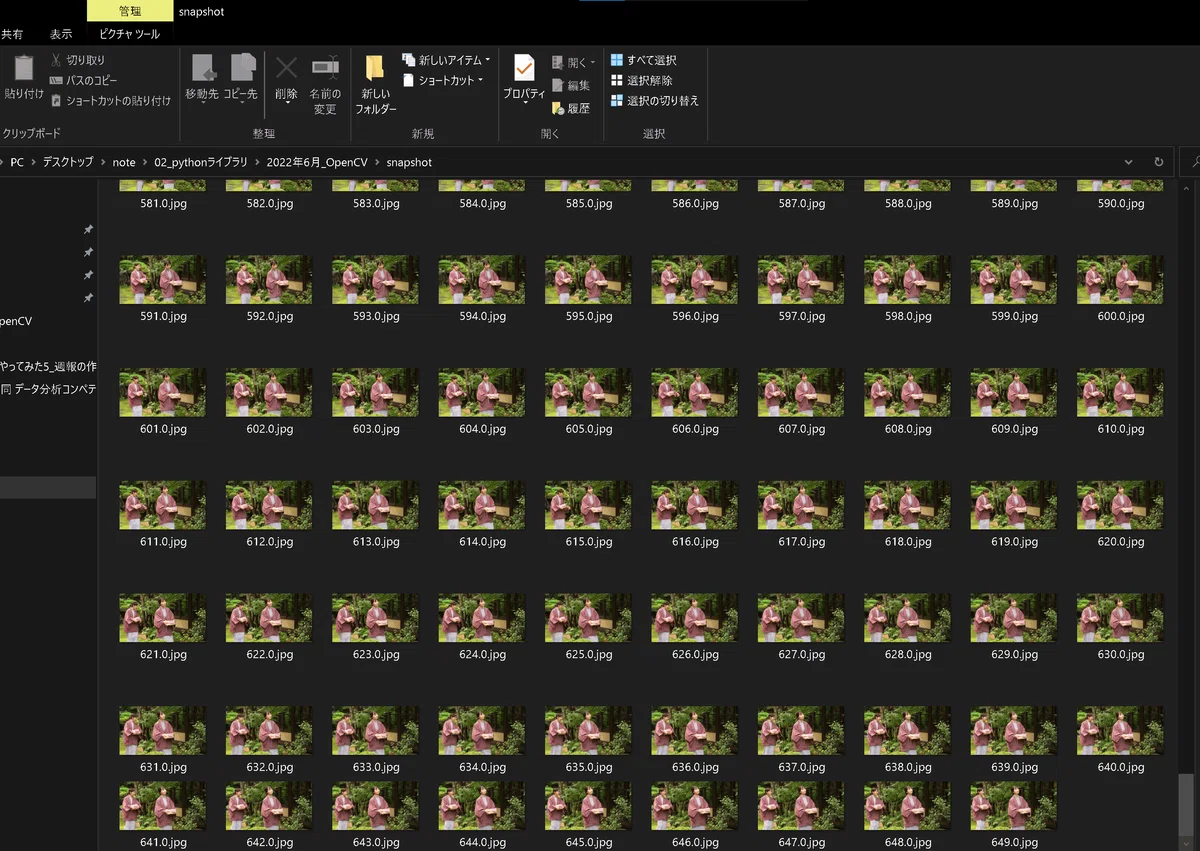Screen dimensions: 1200x851
Task: Open the 移動先 (move to) button
Action: [202, 77]
